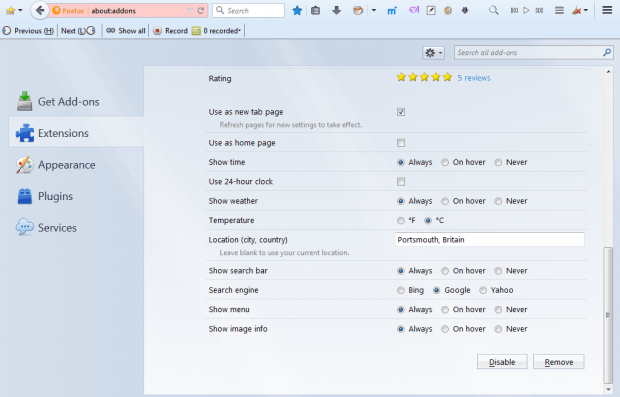Toggle Use as new tab page checkbox
Screen dimensions: 620x397
point(401,112)
